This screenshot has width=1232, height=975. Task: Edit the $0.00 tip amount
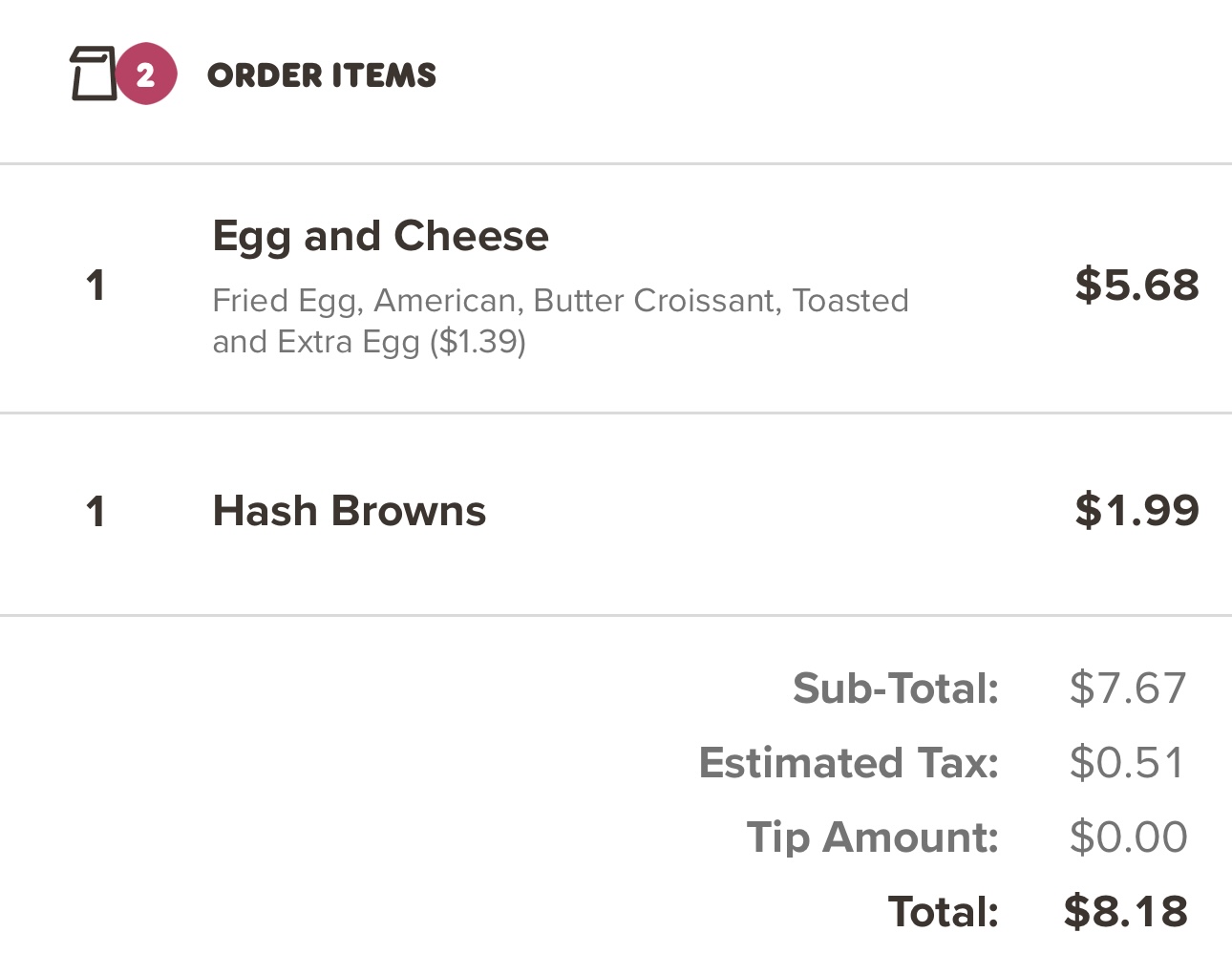[1128, 837]
